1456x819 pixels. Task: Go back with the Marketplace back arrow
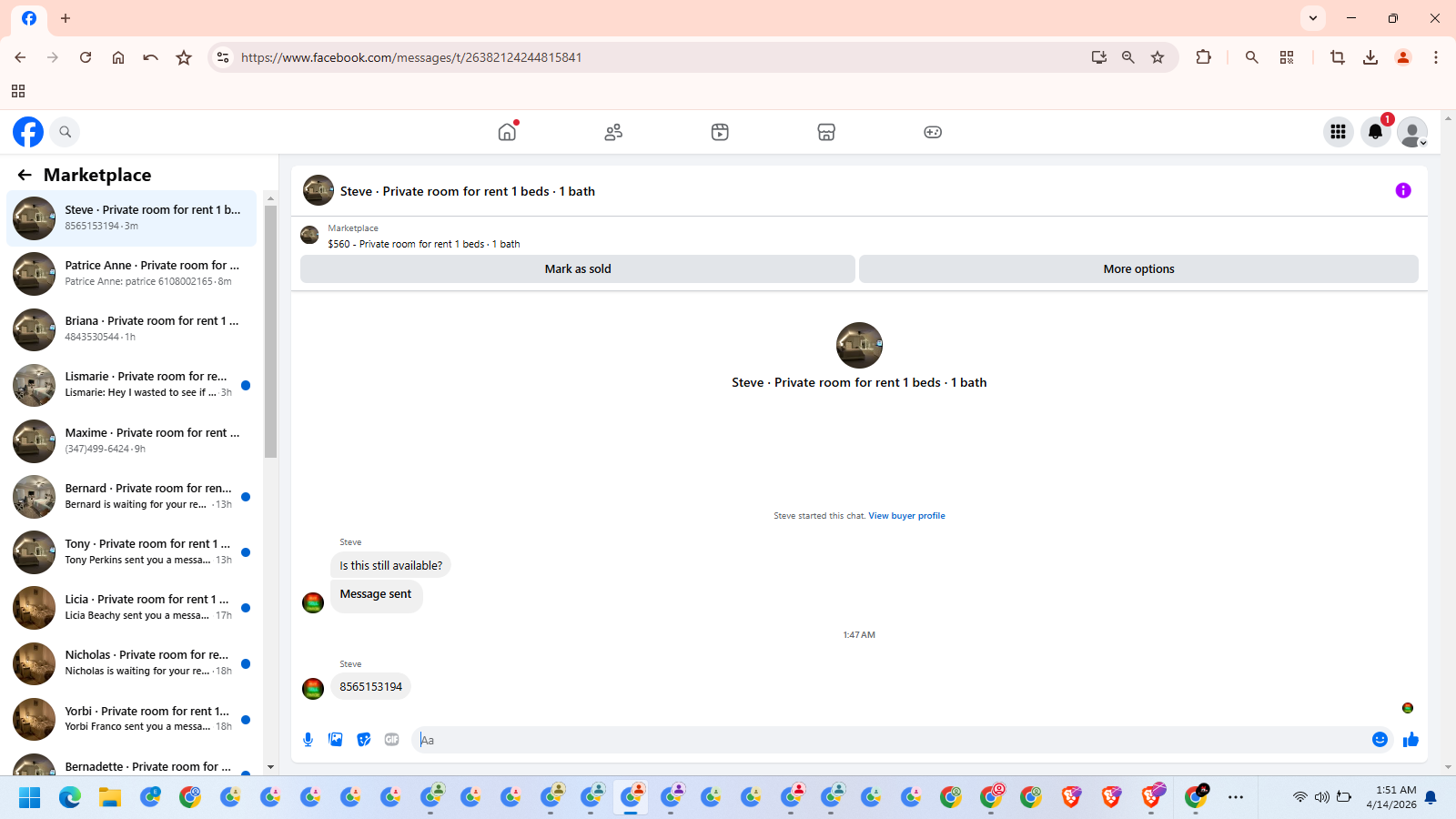(x=25, y=175)
